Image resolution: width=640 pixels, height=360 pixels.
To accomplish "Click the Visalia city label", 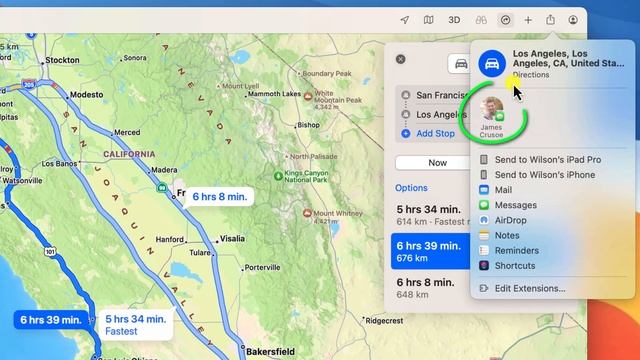I will click(232, 238).
